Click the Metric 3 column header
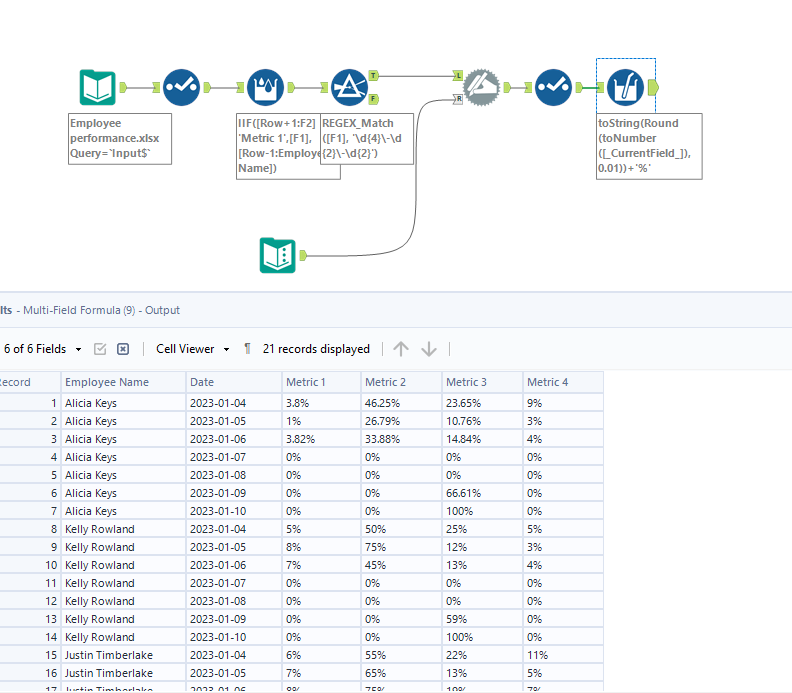Viewport: 792px width, 693px height. pos(482,382)
